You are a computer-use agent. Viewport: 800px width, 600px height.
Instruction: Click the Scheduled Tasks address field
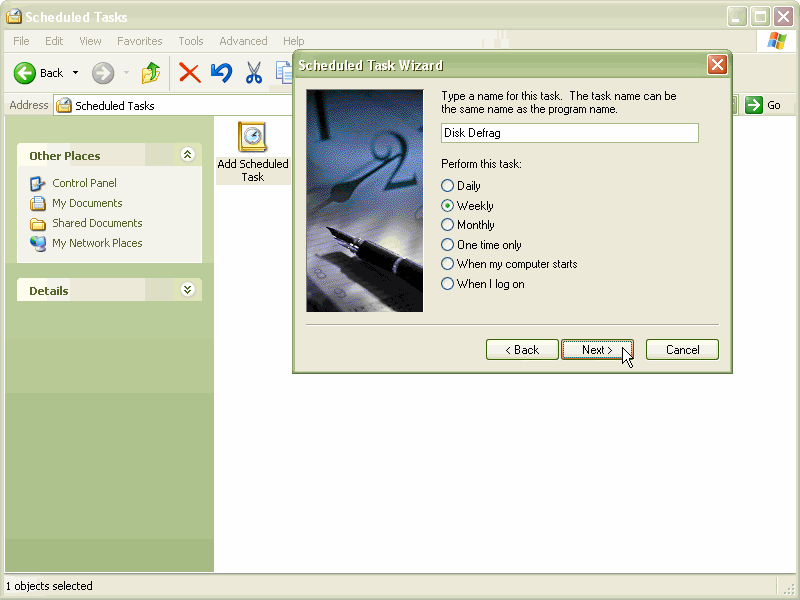[x=173, y=106]
